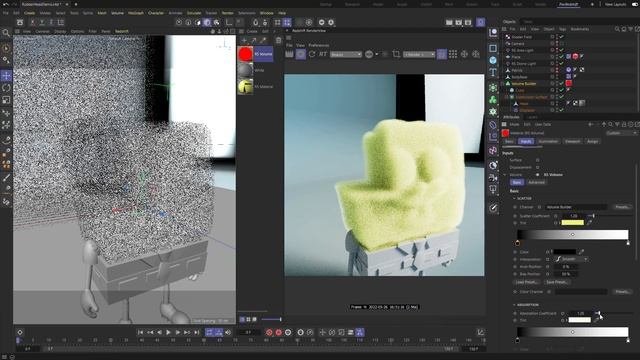The image size is (640, 360).
Task: Toggle Surface input checkbox
Action: click(538, 160)
